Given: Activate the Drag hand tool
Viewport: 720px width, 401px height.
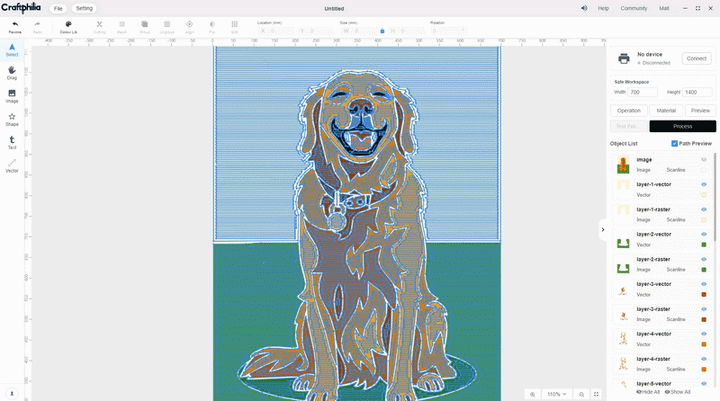Looking at the screenshot, I should point(12,73).
